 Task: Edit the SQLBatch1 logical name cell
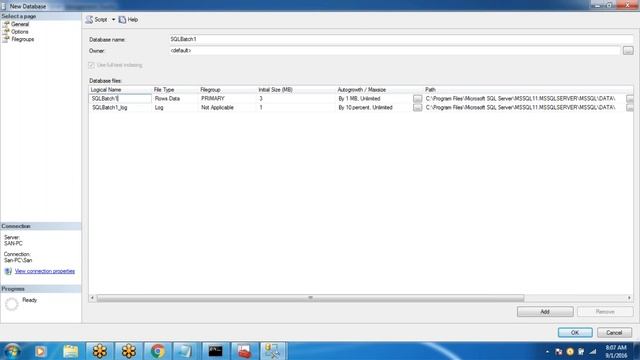[120, 99]
